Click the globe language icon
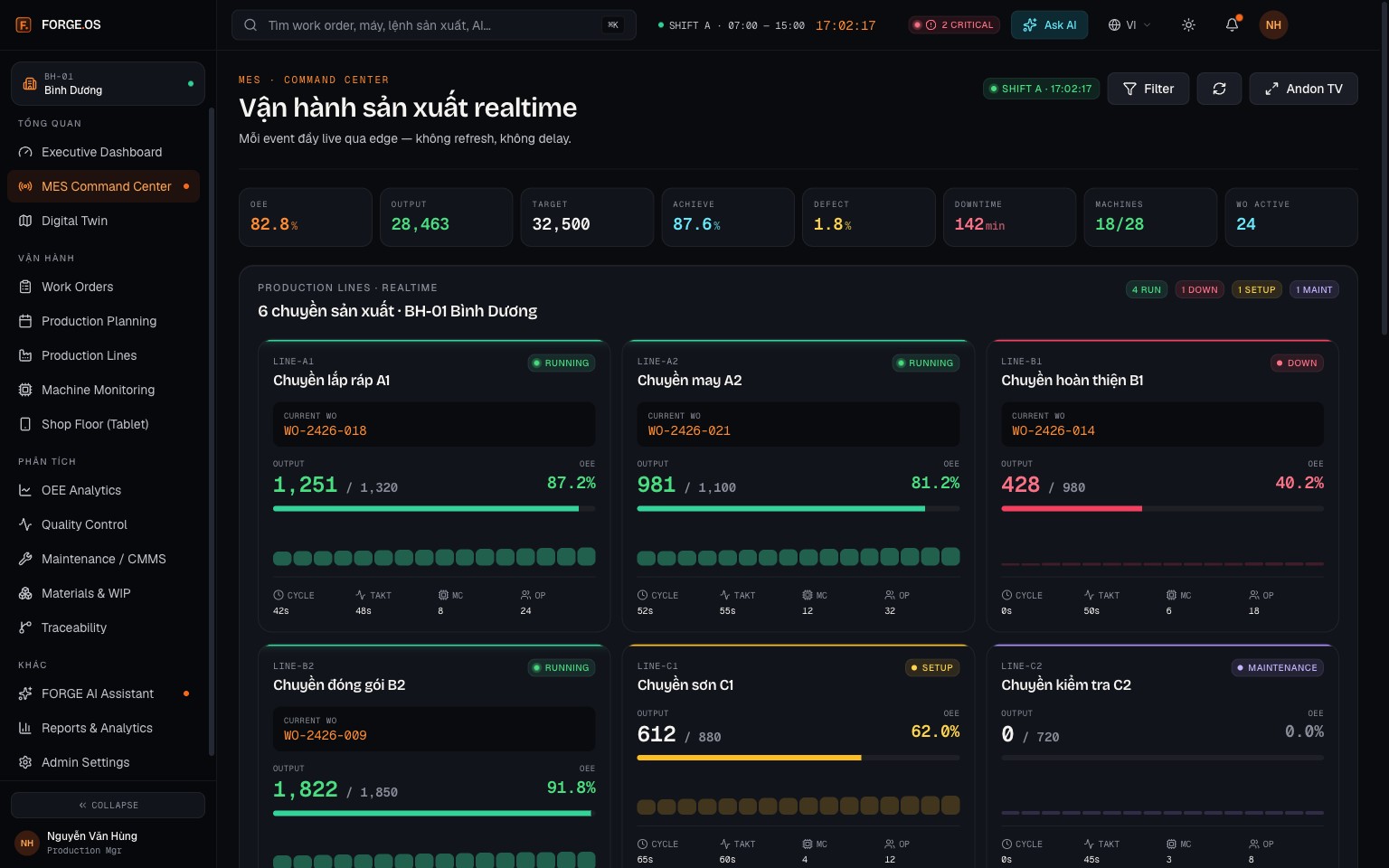 click(1114, 25)
